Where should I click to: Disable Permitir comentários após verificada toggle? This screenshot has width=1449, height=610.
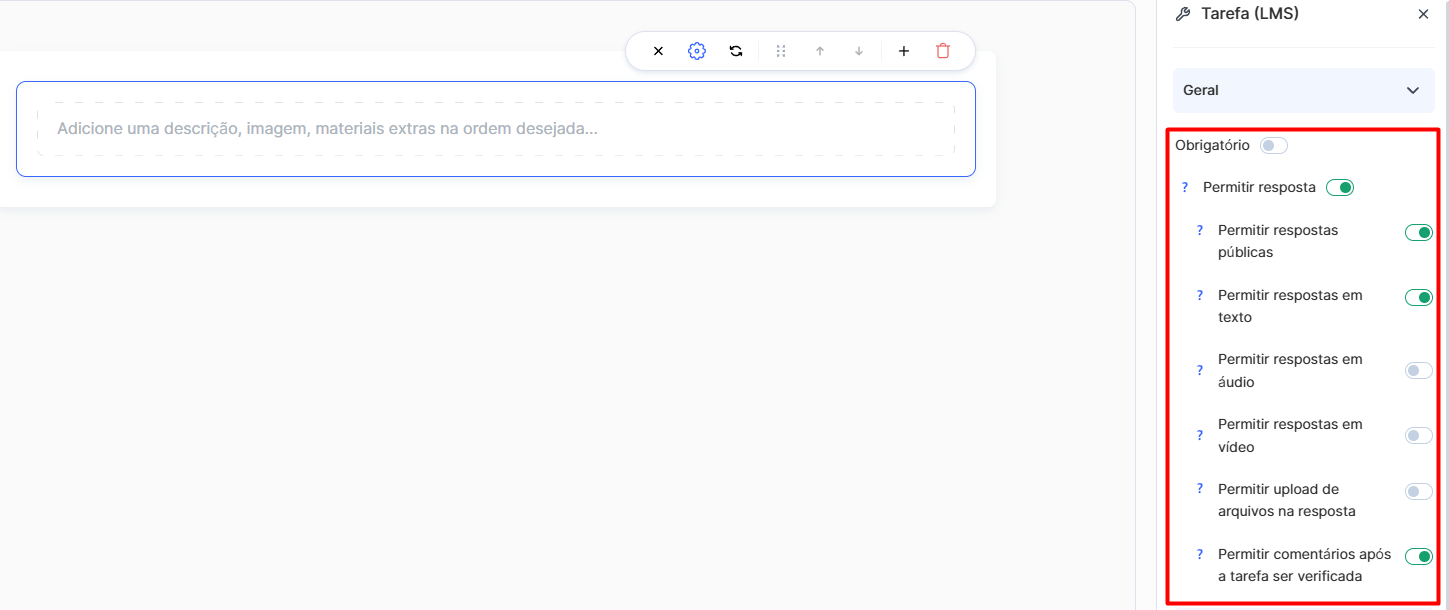[1418, 557]
